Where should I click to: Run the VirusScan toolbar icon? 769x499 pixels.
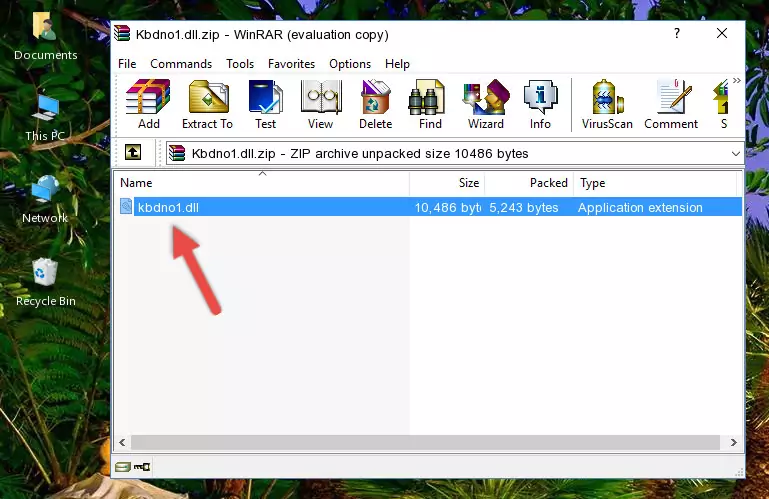(607, 105)
